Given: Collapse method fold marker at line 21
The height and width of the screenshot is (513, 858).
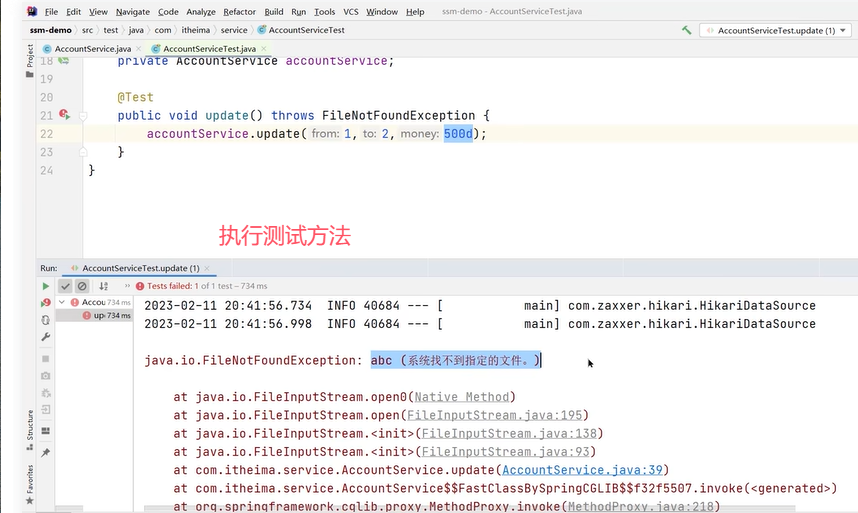Looking at the screenshot, I should (x=83, y=115).
